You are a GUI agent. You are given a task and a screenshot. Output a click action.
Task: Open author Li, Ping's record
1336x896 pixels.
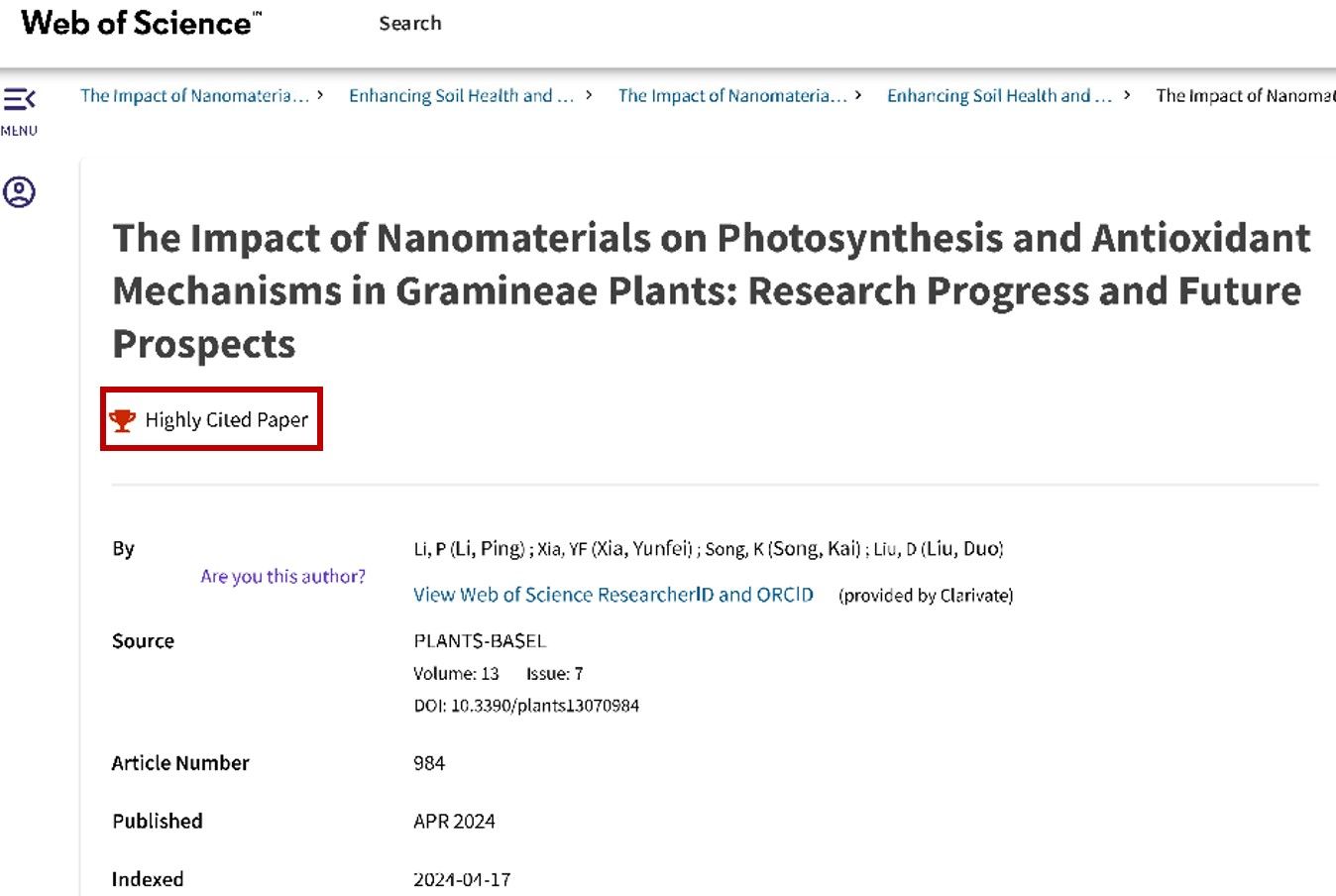coord(469,549)
